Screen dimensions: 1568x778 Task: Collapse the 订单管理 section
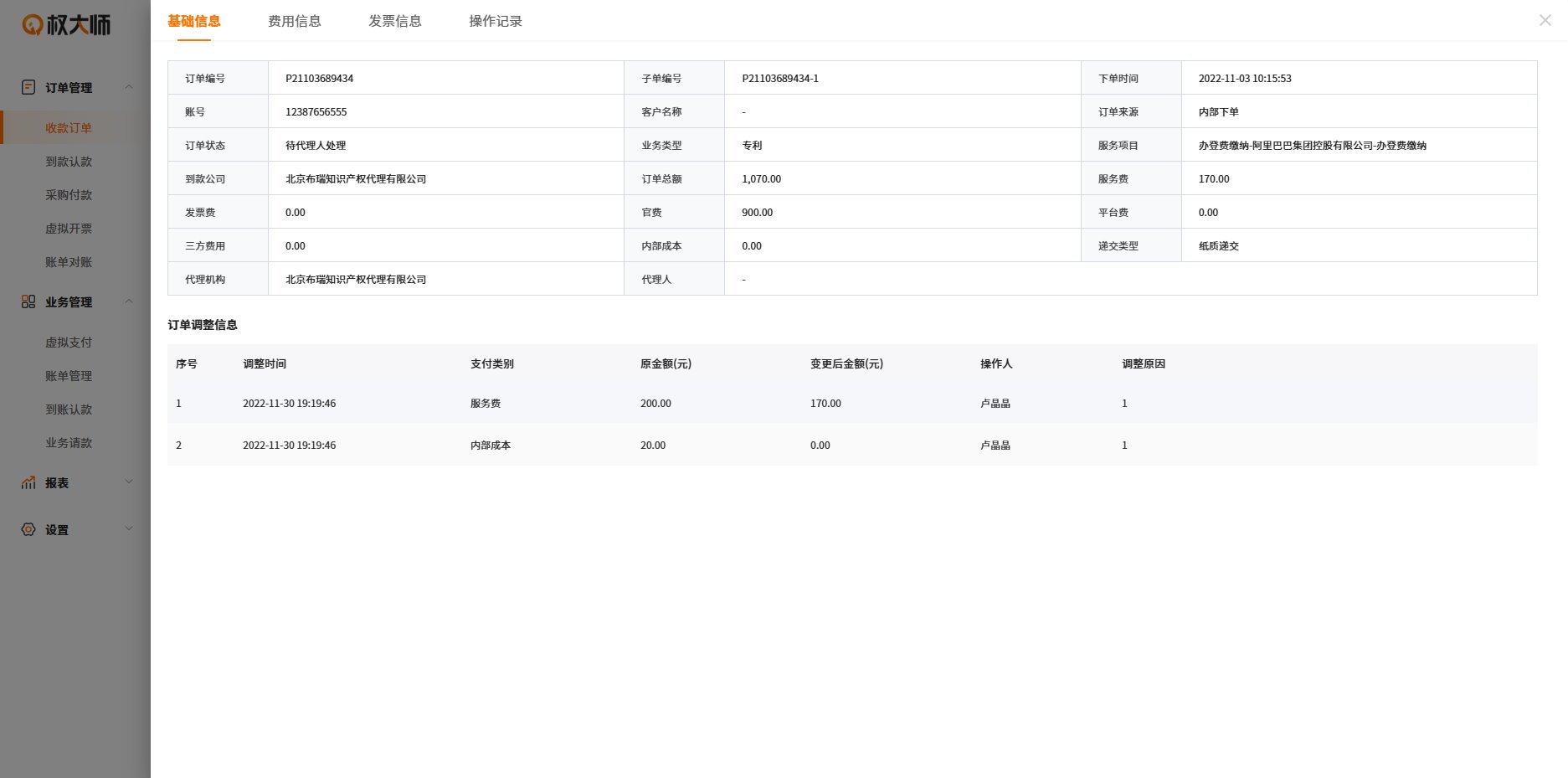(128, 87)
